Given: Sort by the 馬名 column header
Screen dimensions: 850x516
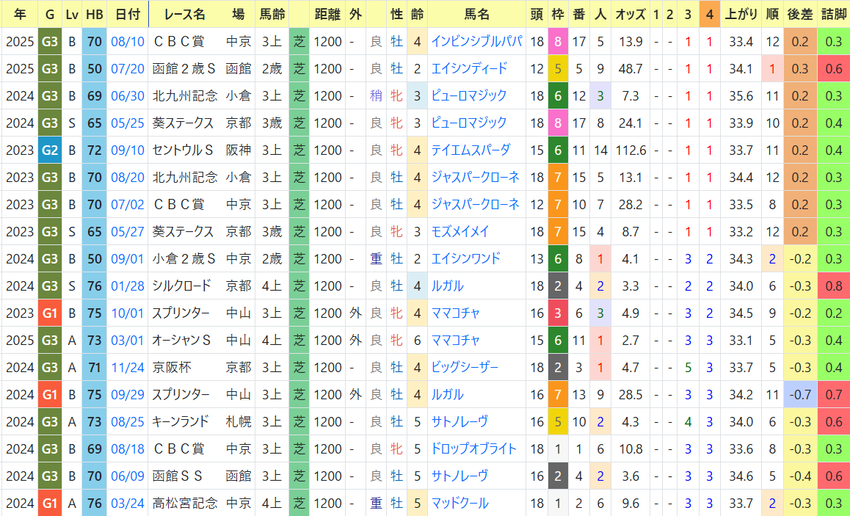Looking at the screenshot, I should click(x=476, y=14).
